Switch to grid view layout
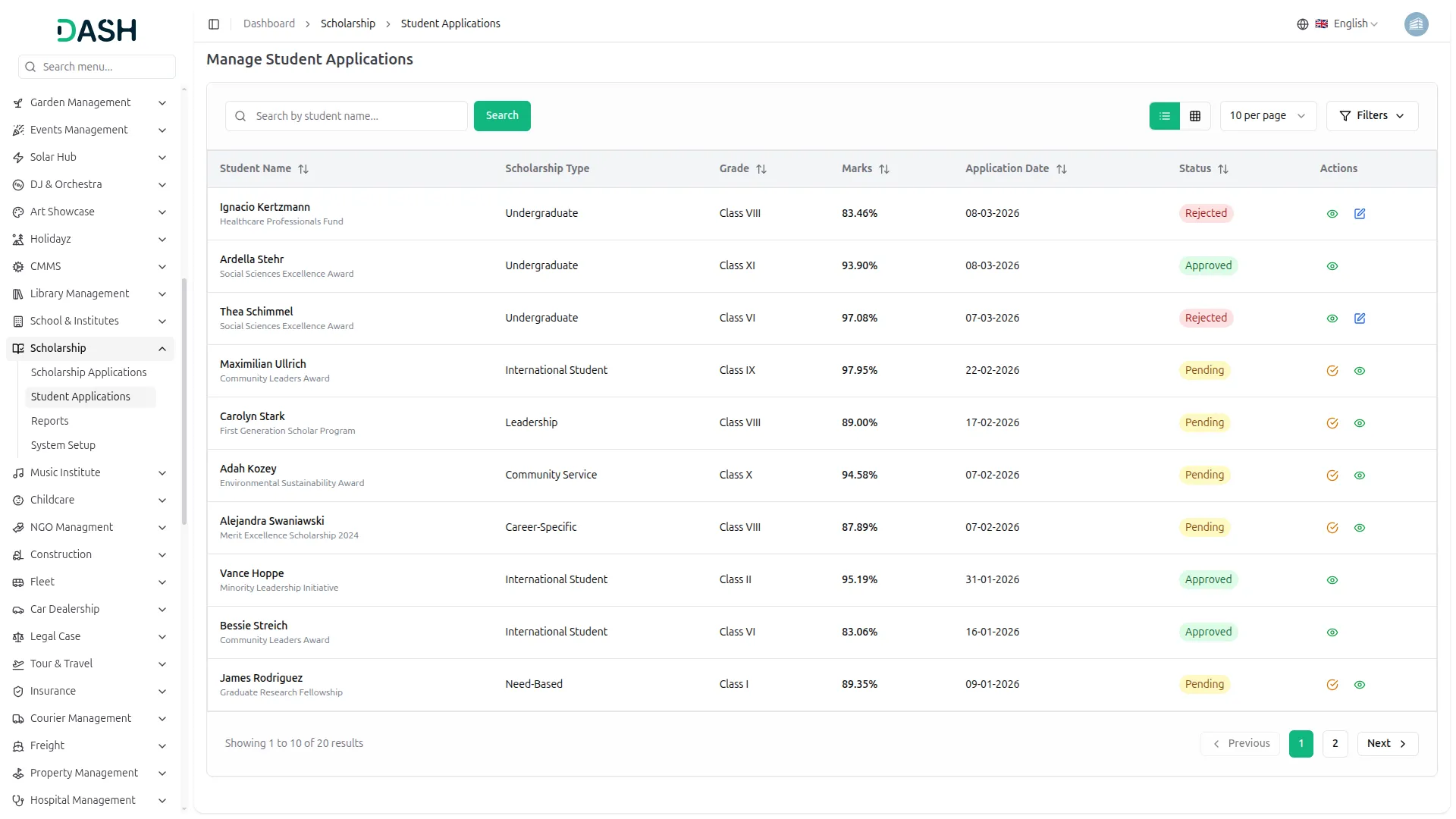Viewport: 1456px width, 819px height. click(1194, 116)
